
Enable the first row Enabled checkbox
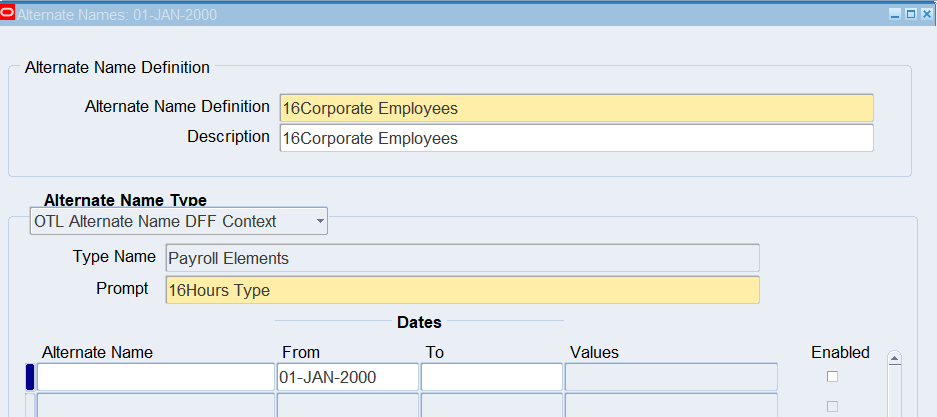pyautogui.click(x=832, y=377)
